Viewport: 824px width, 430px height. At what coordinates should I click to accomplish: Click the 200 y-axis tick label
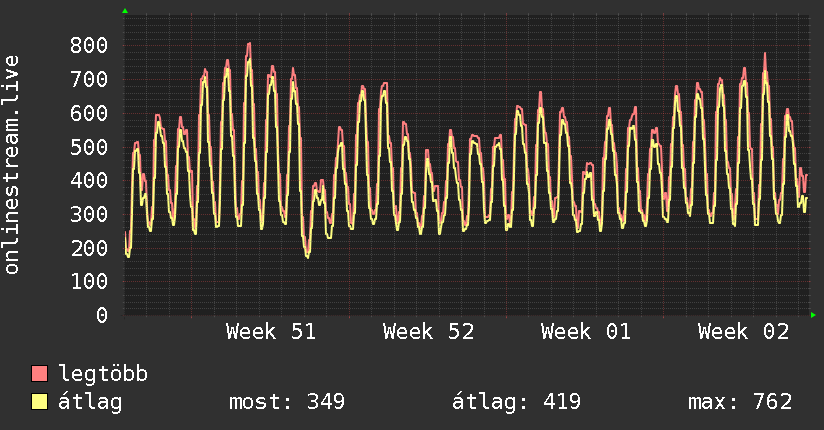click(89, 248)
